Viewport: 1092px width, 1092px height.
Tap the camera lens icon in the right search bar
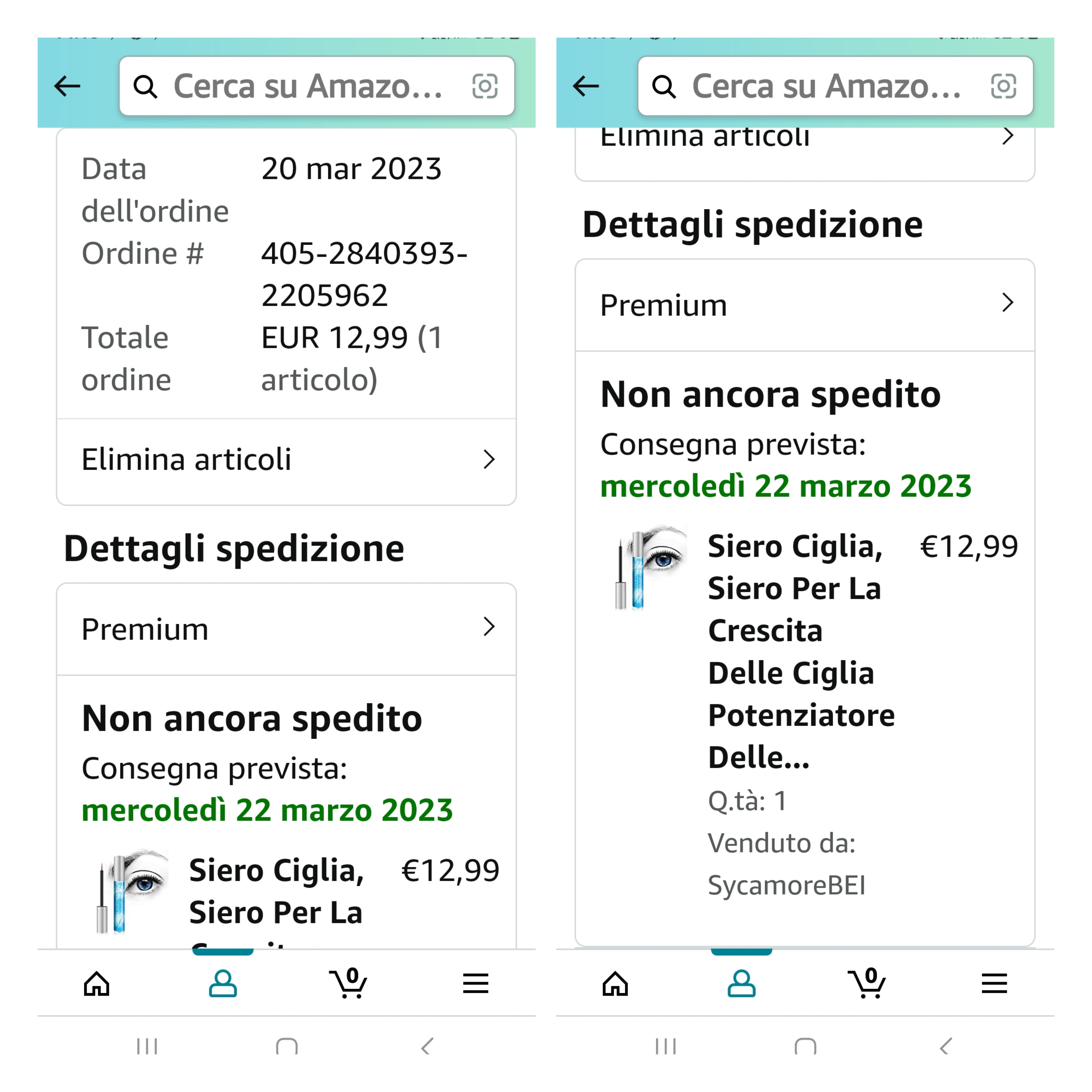pyautogui.click(x=1003, y=86)
